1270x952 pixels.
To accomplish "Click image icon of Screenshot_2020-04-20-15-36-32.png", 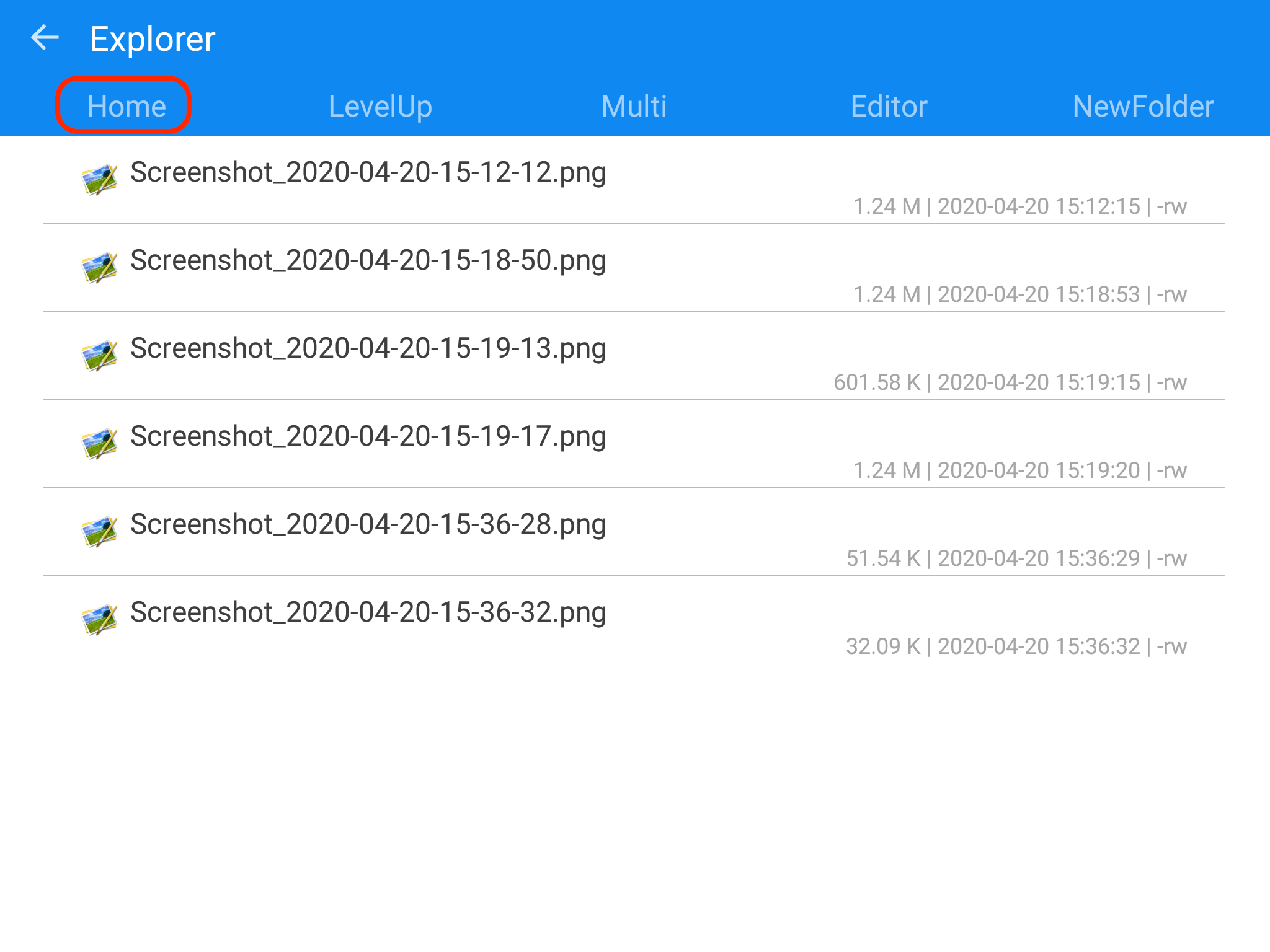I will (99, 619).
